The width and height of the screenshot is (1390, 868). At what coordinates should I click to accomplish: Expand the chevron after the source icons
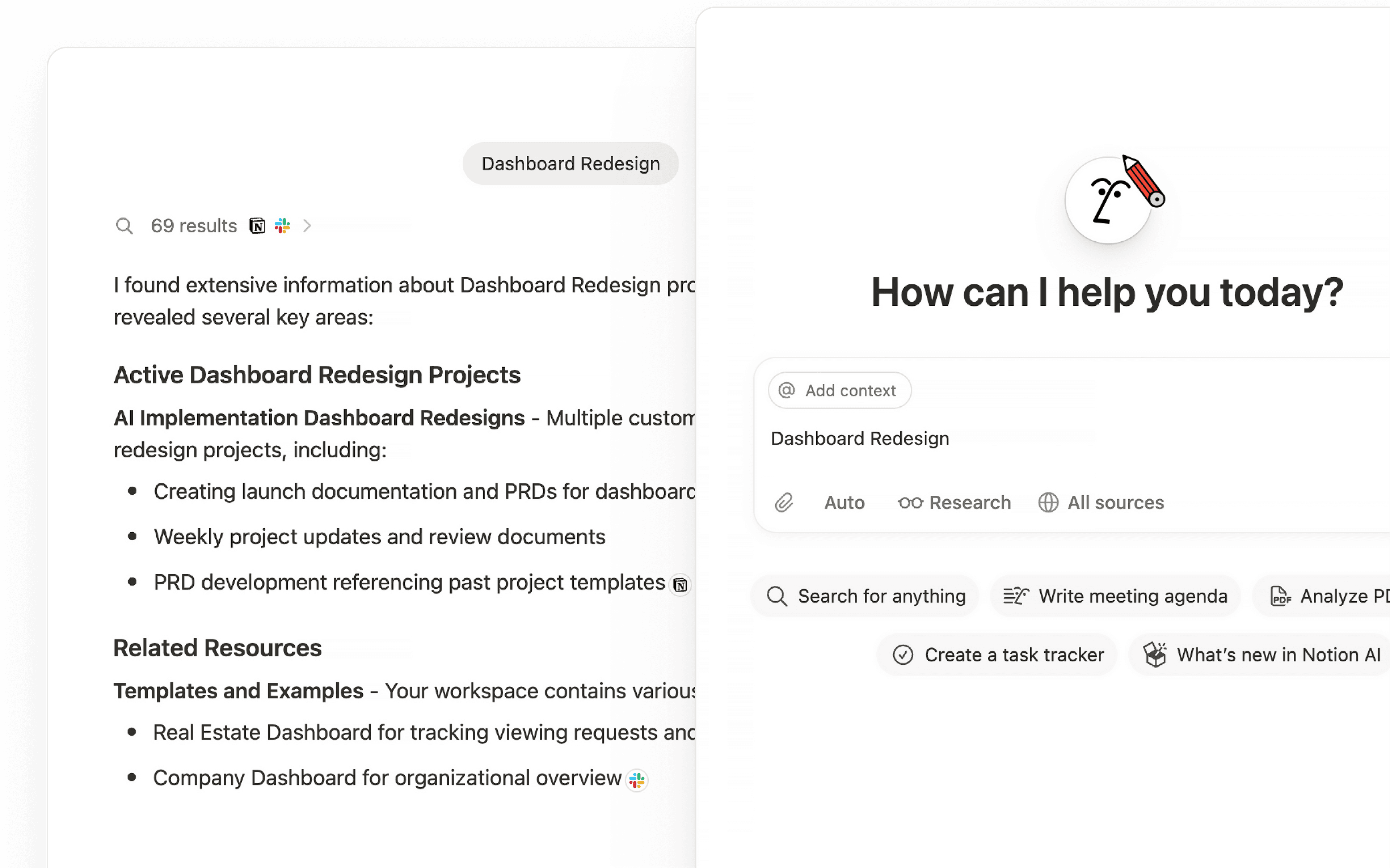[308, 226]
